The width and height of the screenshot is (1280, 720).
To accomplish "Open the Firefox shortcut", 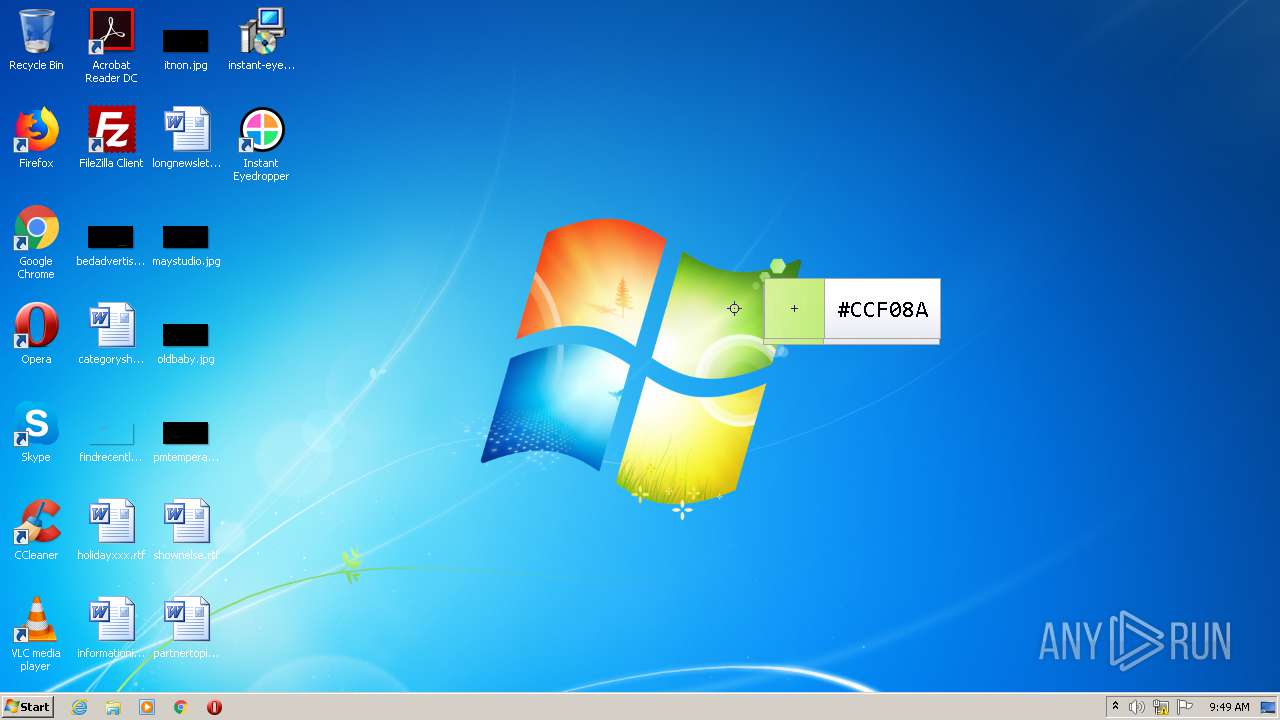I will (x=36, y=139).
